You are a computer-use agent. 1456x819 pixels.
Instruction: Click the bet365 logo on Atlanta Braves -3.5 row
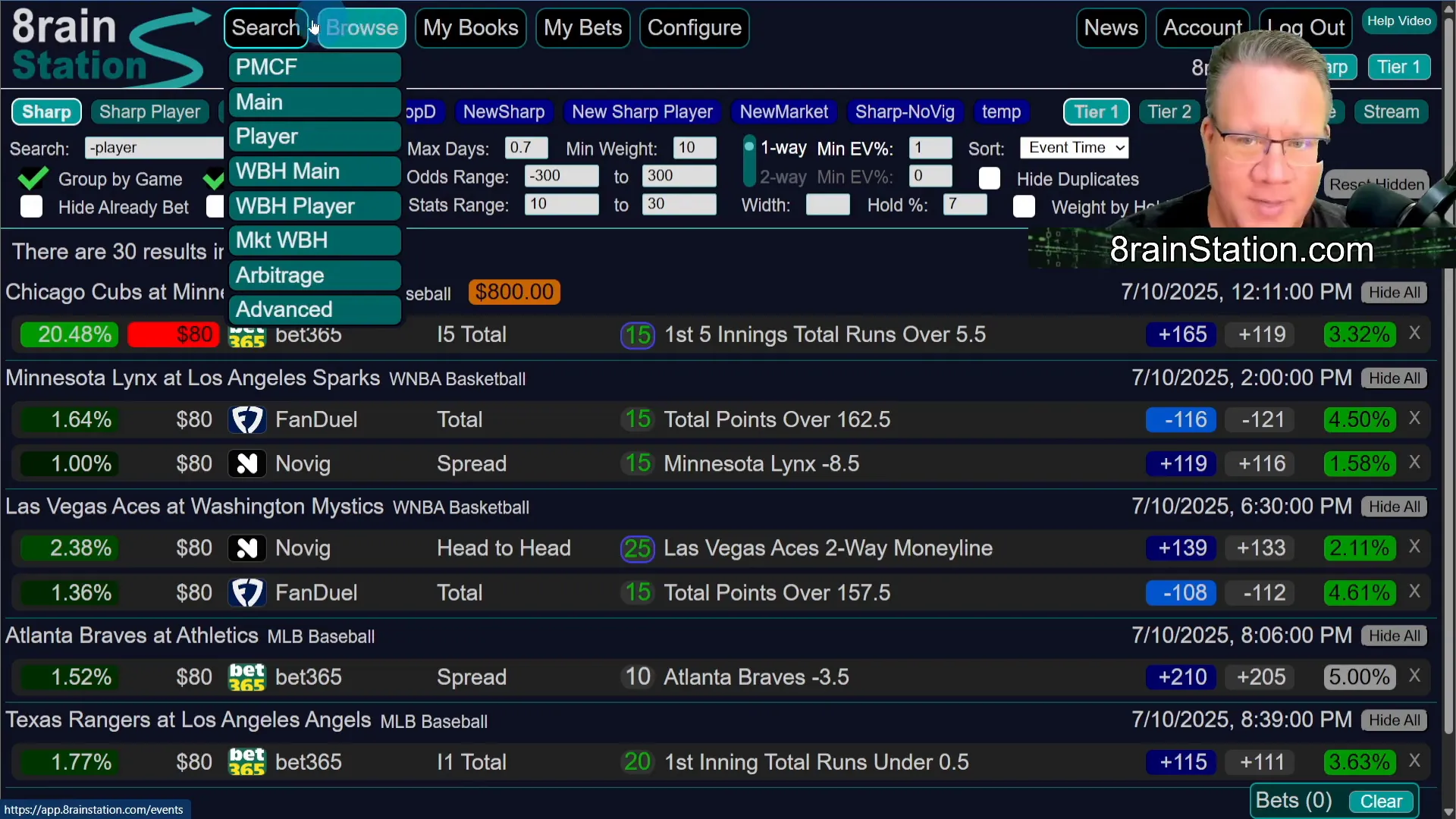[247, 677]
